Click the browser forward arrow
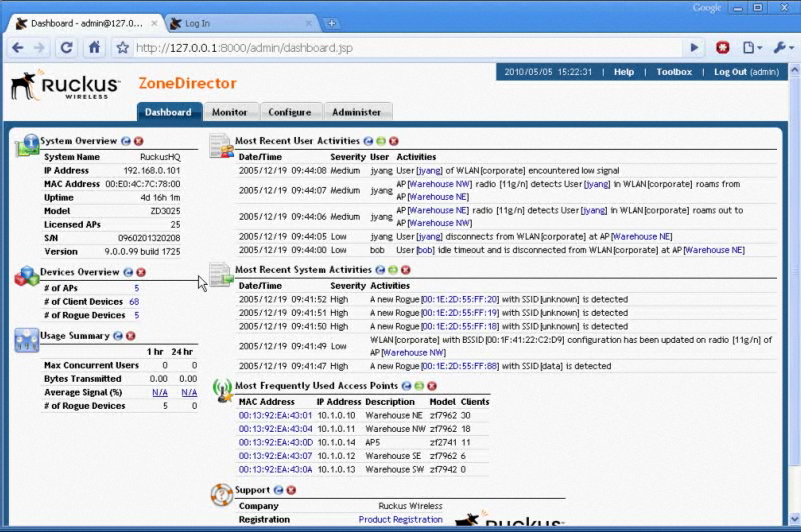This screenshot has height=532, width=801. coord(39,48)
